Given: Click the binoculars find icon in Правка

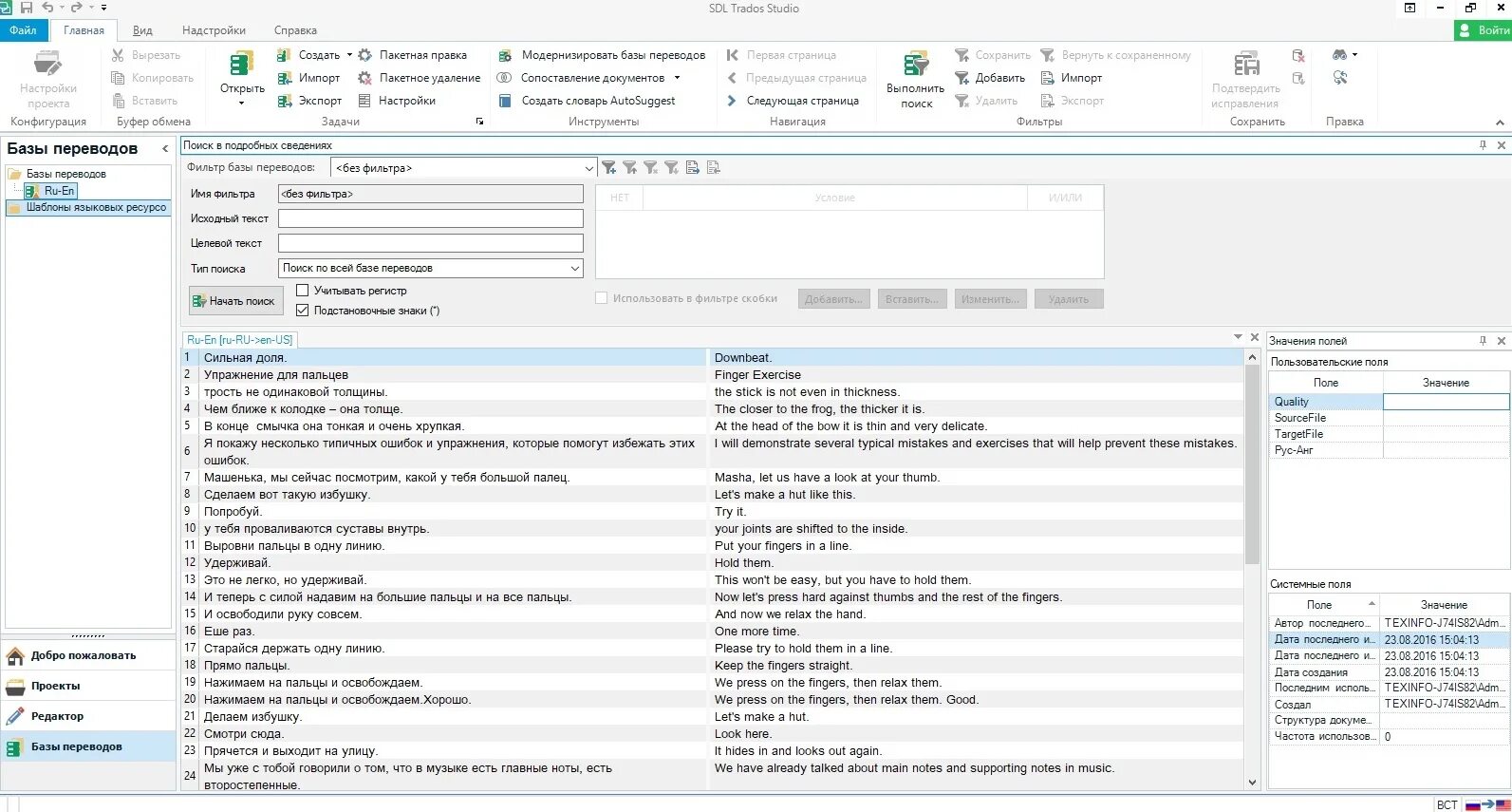Looking at the screenshot, I should 1339,55.
